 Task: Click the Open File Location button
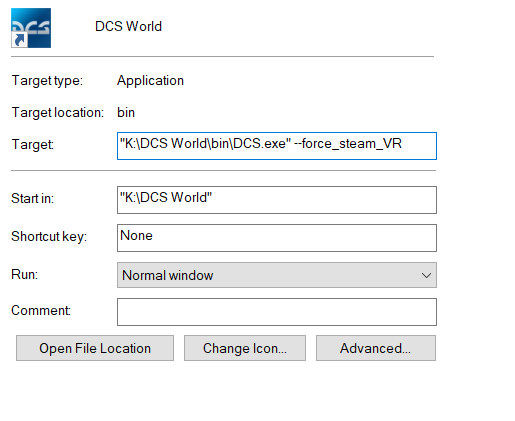pyautogui.click(x=95, y=348)
